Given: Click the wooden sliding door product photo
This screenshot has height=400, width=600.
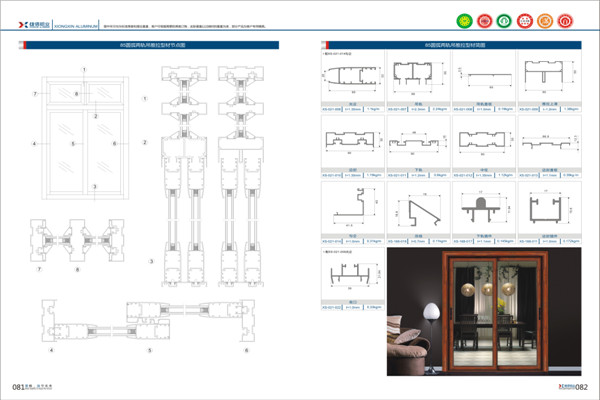Looking at the screenshot, I should (484, 311).
